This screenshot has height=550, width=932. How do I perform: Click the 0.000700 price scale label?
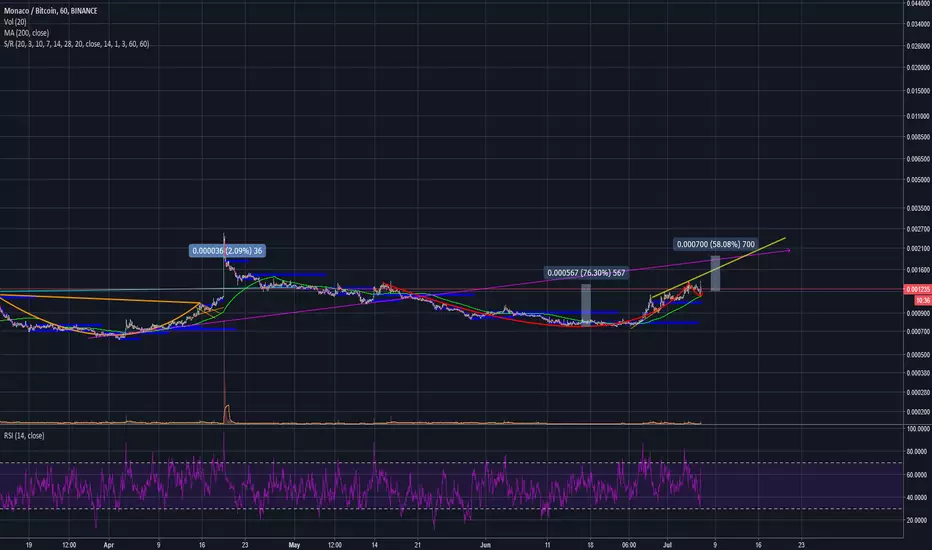[918, 332]
